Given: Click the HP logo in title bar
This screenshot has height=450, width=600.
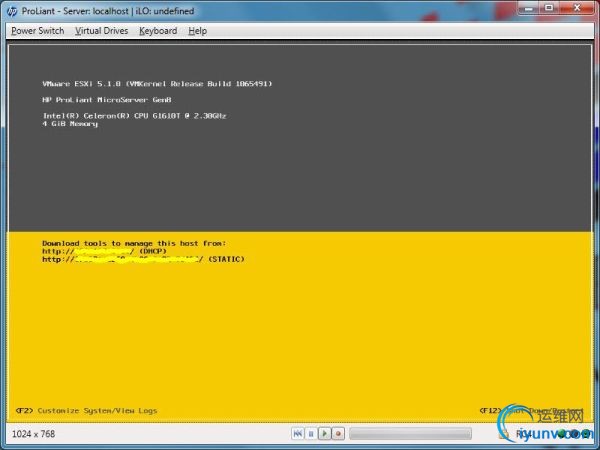Looking at the screenshot, I should (x=12, y=11).
